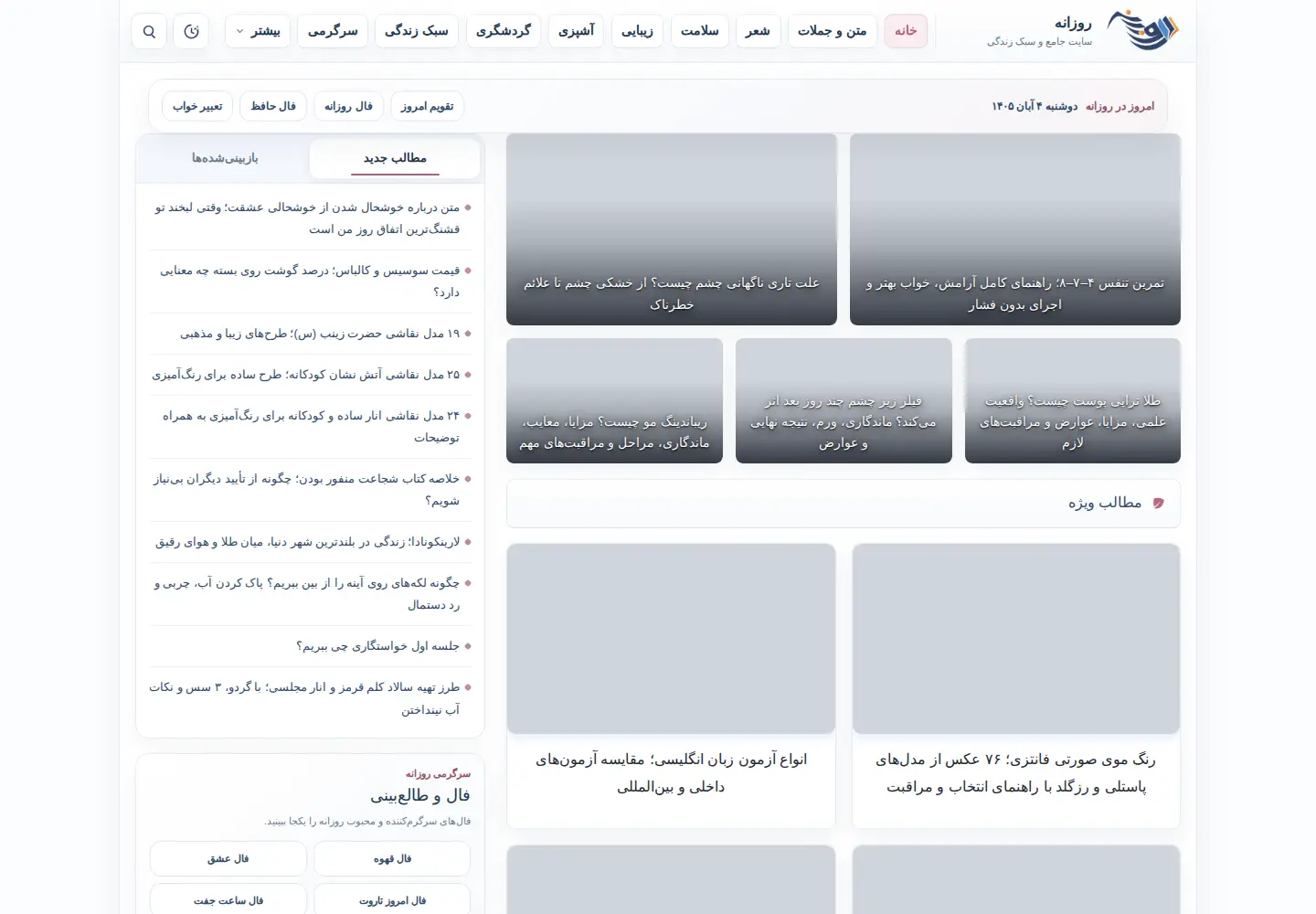Open طلا تراپی پوست article card
The width and height of the screenshot is (1316, 914).
(1073, 400)
